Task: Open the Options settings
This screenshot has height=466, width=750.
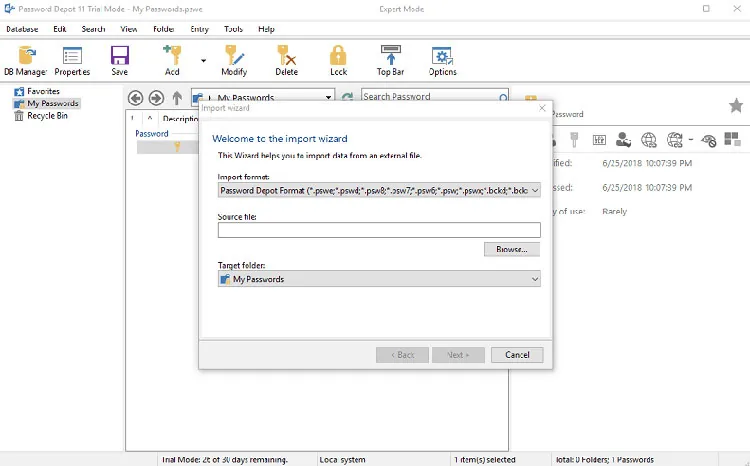Action: (442, 61)
